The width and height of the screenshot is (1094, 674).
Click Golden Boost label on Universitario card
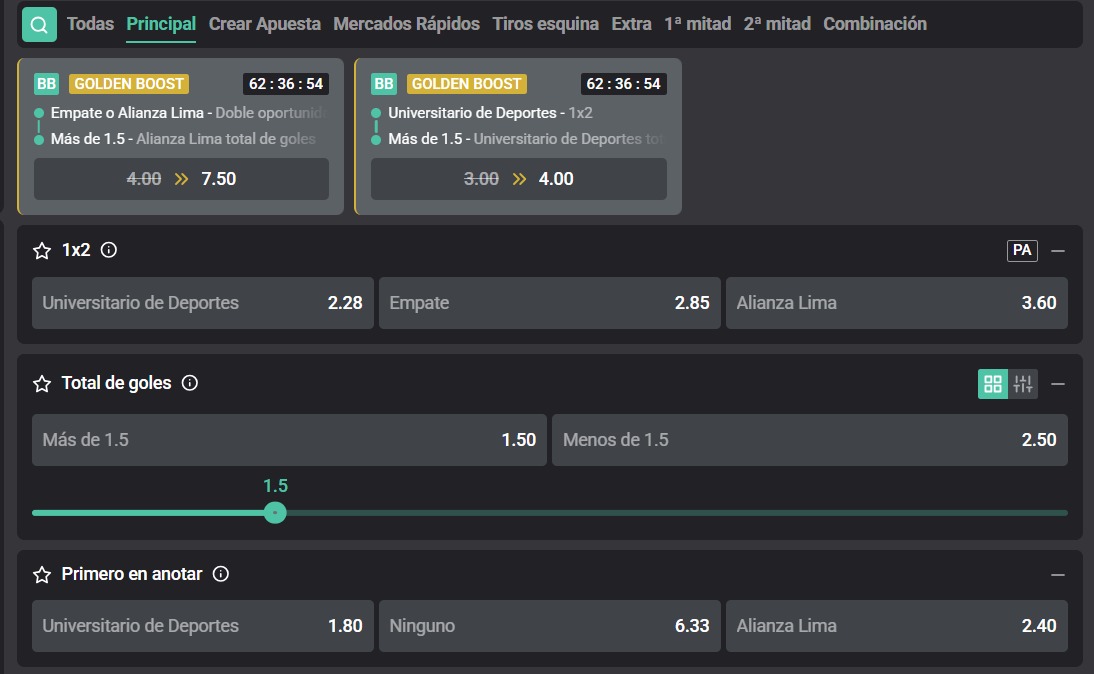[x=467, y=84]
